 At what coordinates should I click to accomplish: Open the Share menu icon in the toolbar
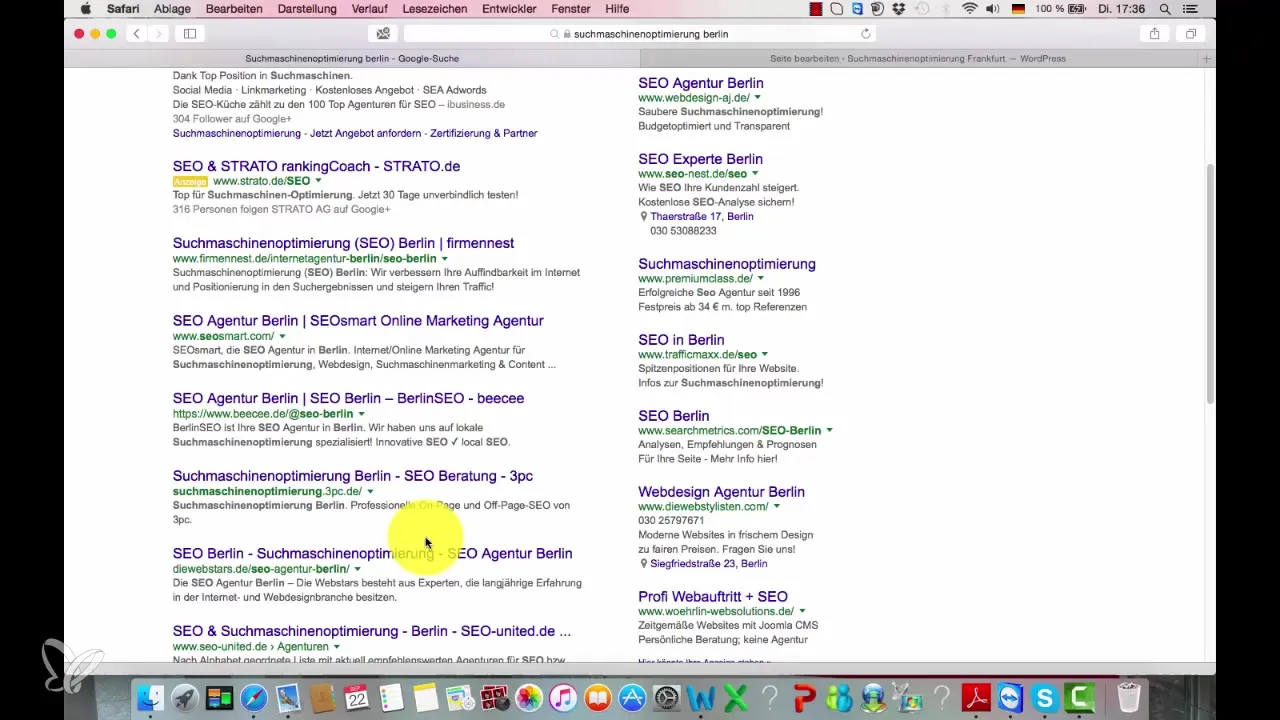click(x=1154, y=33)
